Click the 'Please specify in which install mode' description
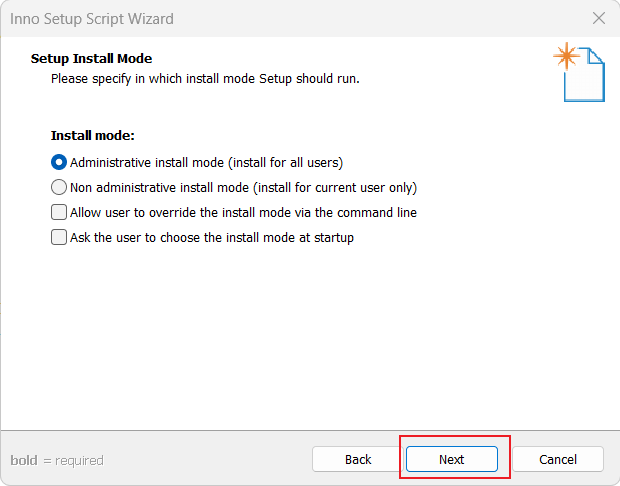Screen dimensions: 620x486 (x=205, y=79)
